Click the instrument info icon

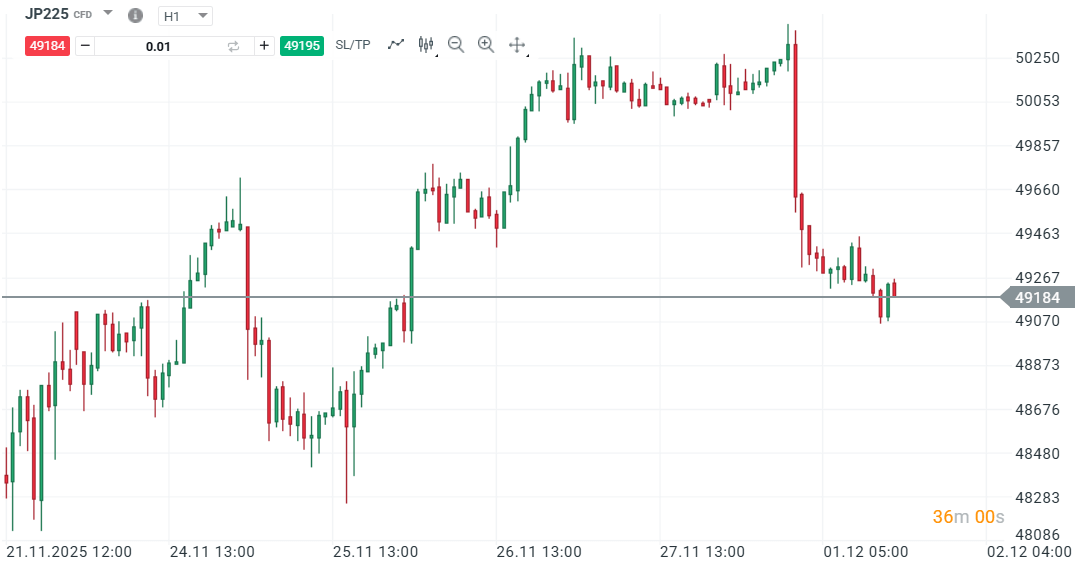tap(136, 16)
